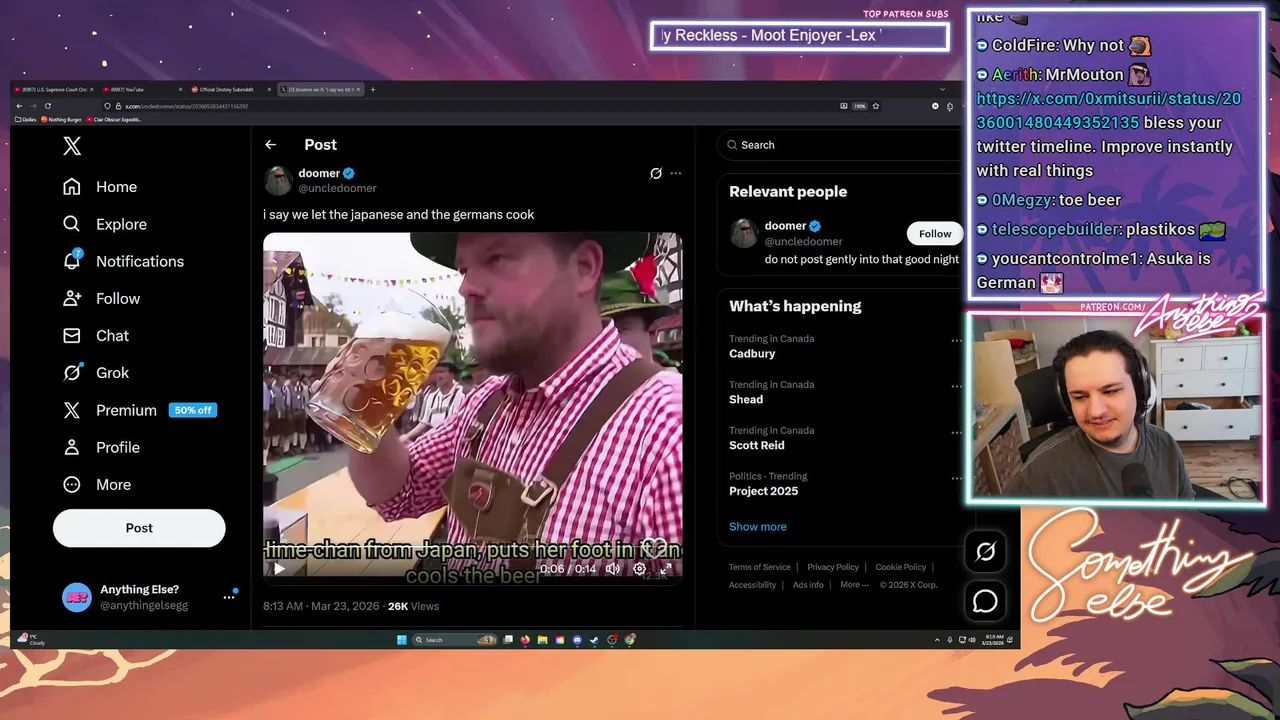Viewport: 1280px width, 720px height.
Task: Click the Grok icon on doomer's post
Action: 656,173
